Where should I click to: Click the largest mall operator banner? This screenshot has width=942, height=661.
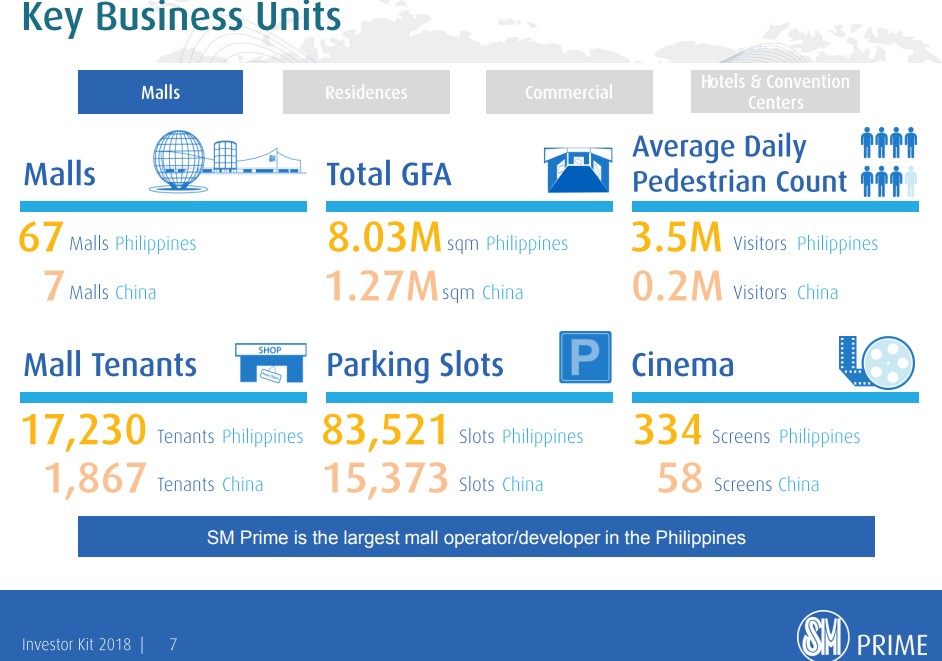point(476,537)
